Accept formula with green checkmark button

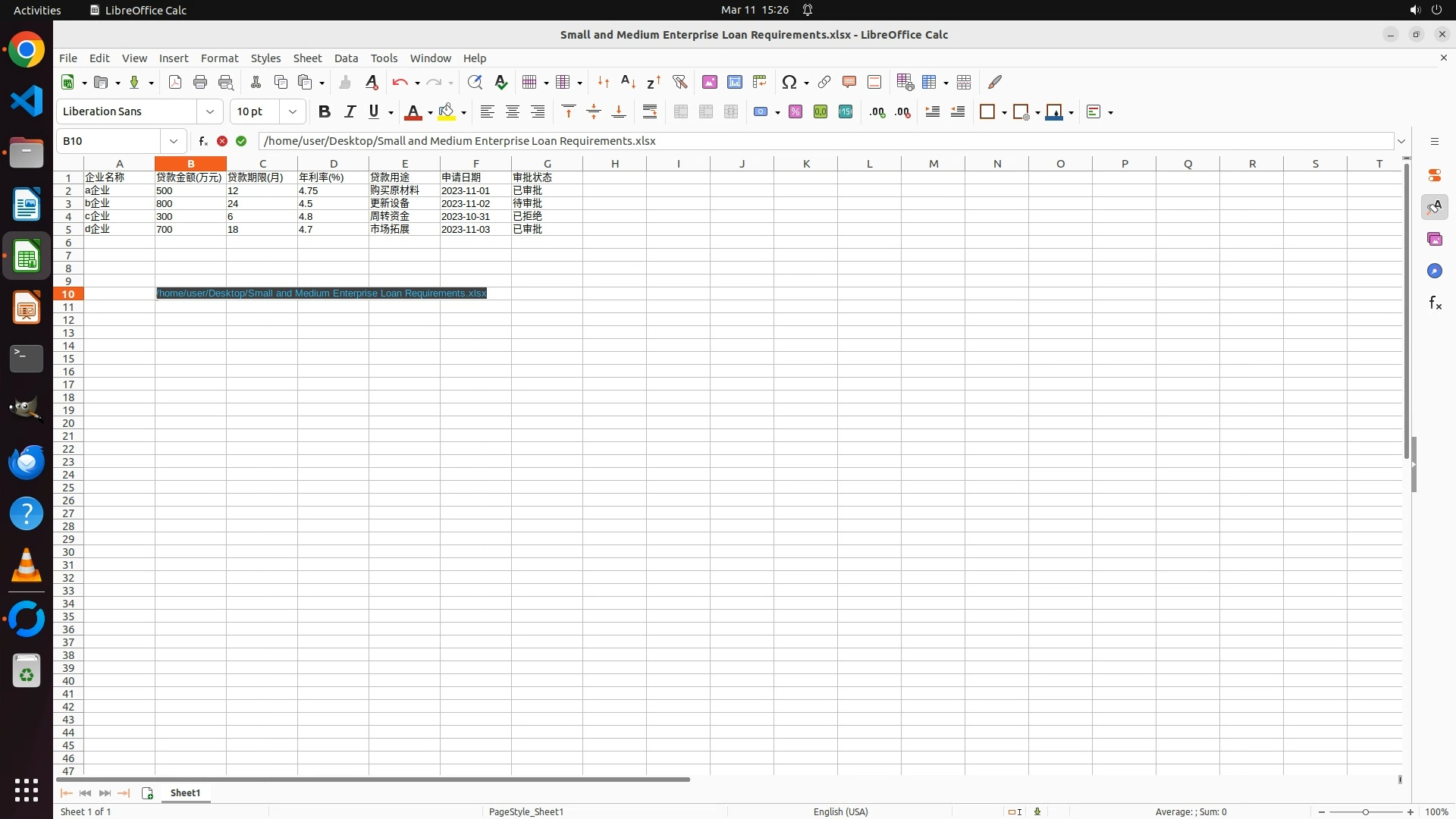pos(241,141)
